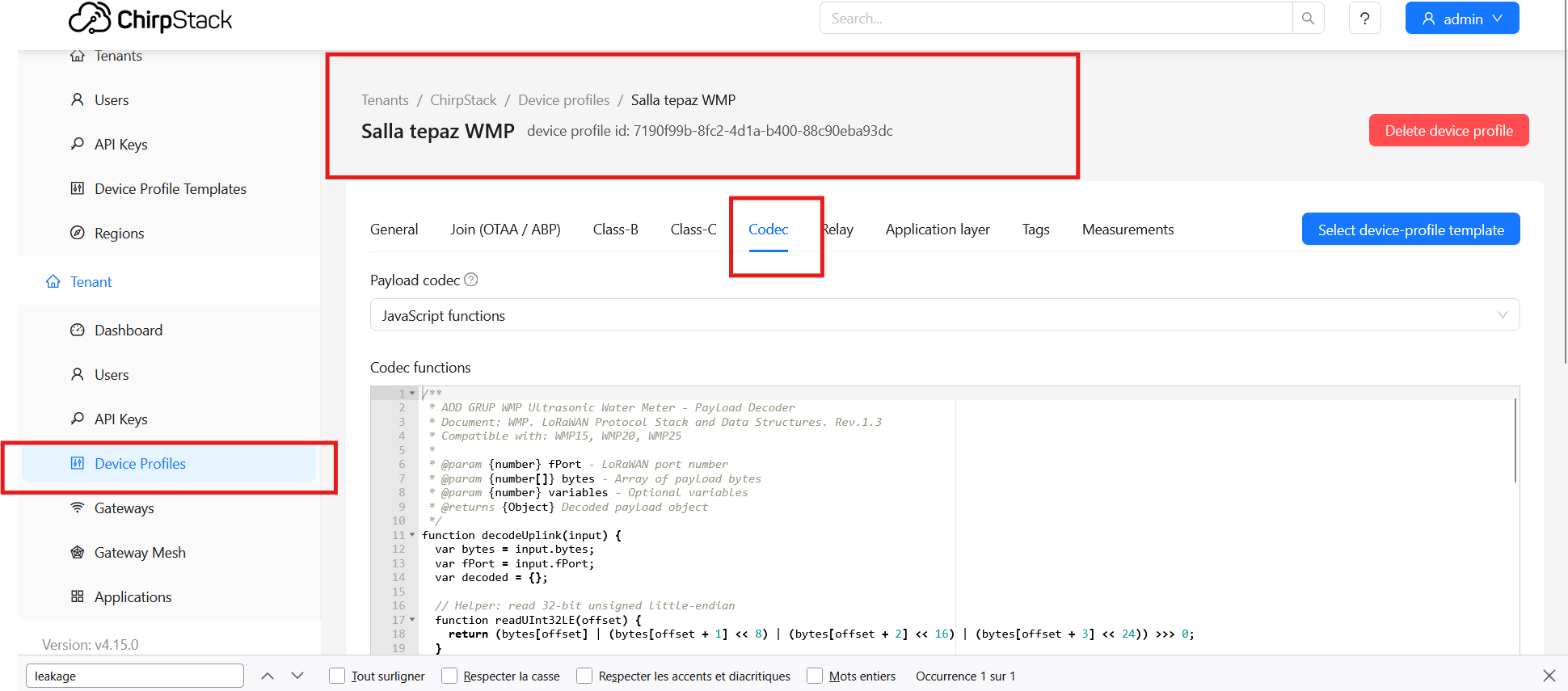Viewport: 1568px width, 691px height.
Task: Click the device profile id text
Action: point(710,131)
